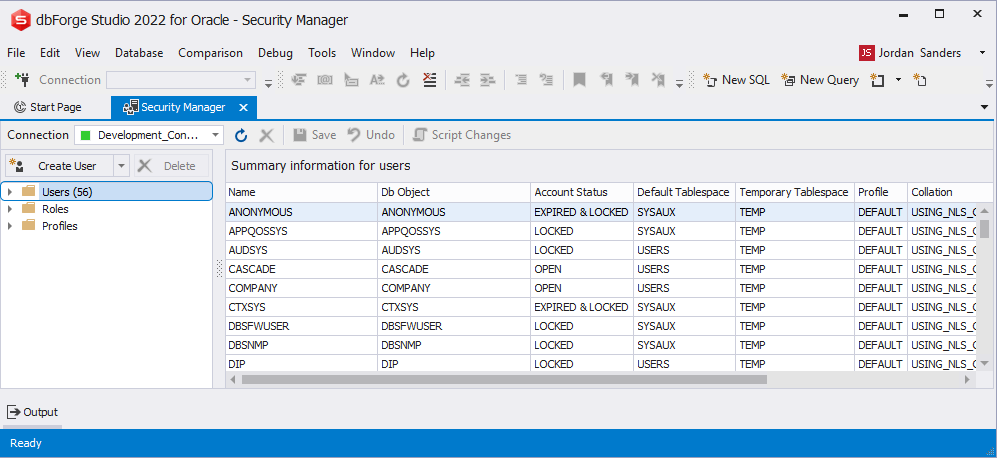Expand the Users (56) tree node
The width and height of the screenshot is (997, 458).
(x=10, y=191)
